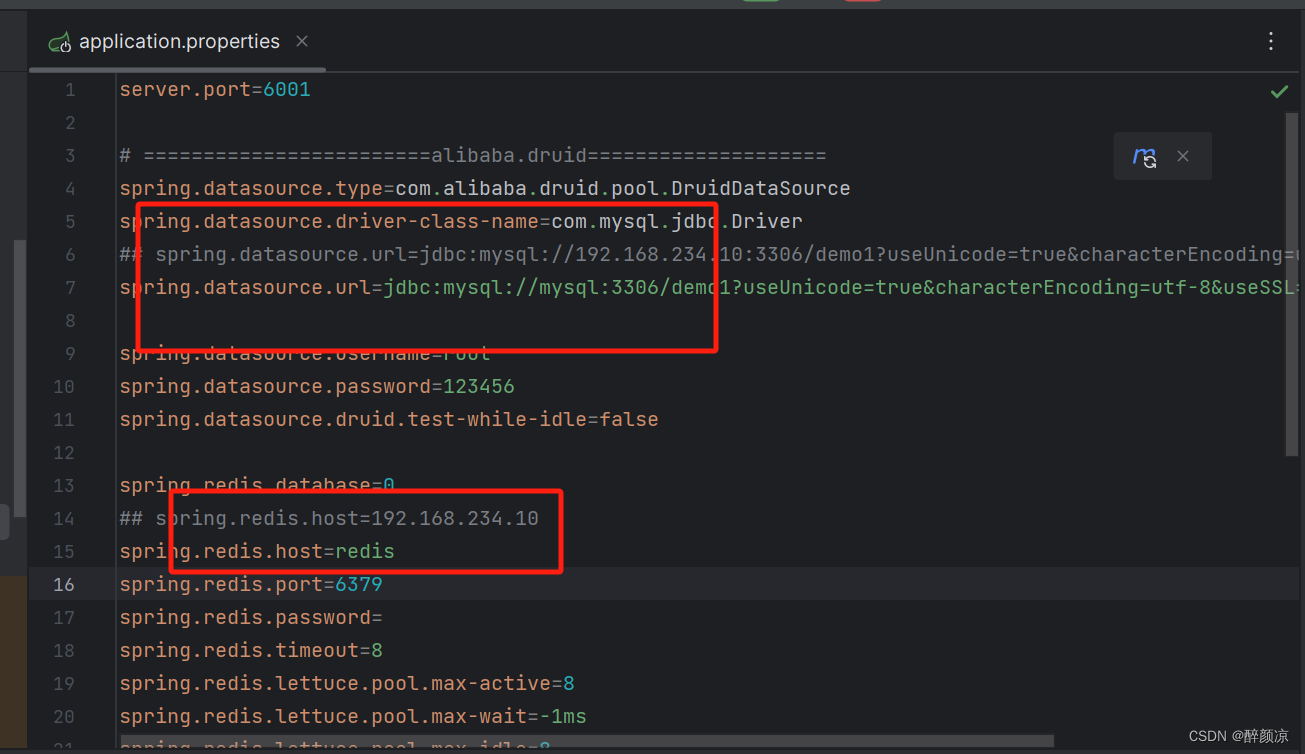Click on server.port=6001 line
This screenshot has height=754, width=1305.
pyautogui.click(x=215, y=90)
